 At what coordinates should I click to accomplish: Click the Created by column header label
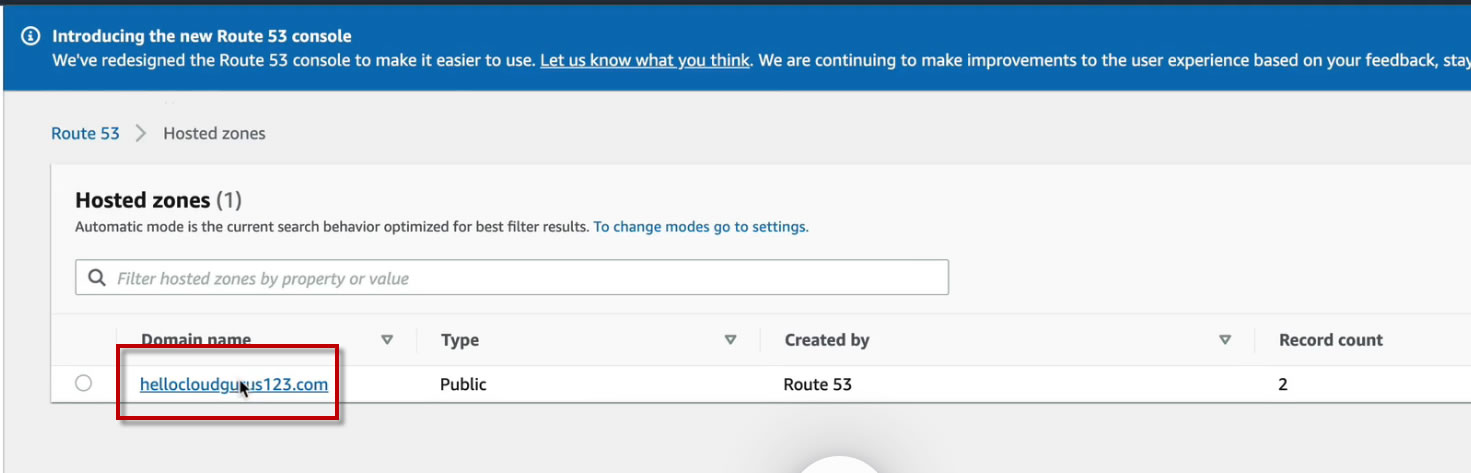[x=827, y=340]
